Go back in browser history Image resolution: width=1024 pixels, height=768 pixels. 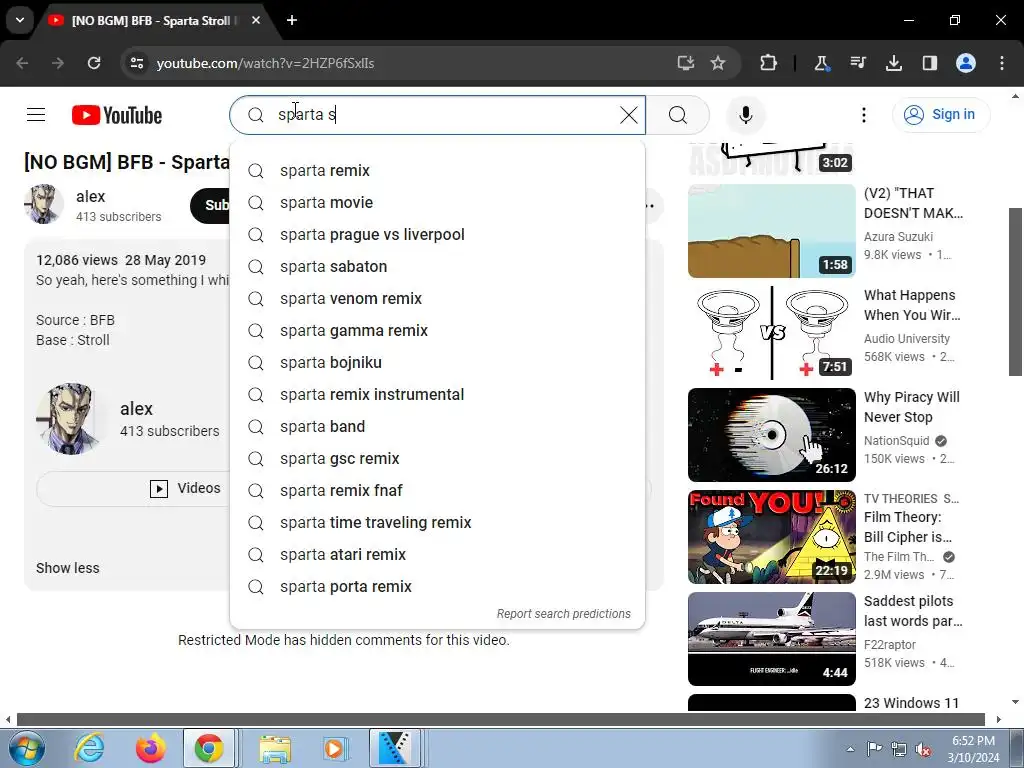pos(22,63)
